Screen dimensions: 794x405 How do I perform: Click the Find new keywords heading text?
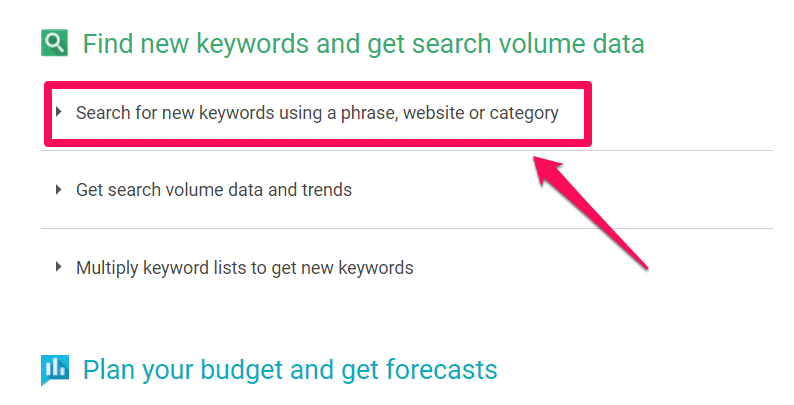pos(363,44)
